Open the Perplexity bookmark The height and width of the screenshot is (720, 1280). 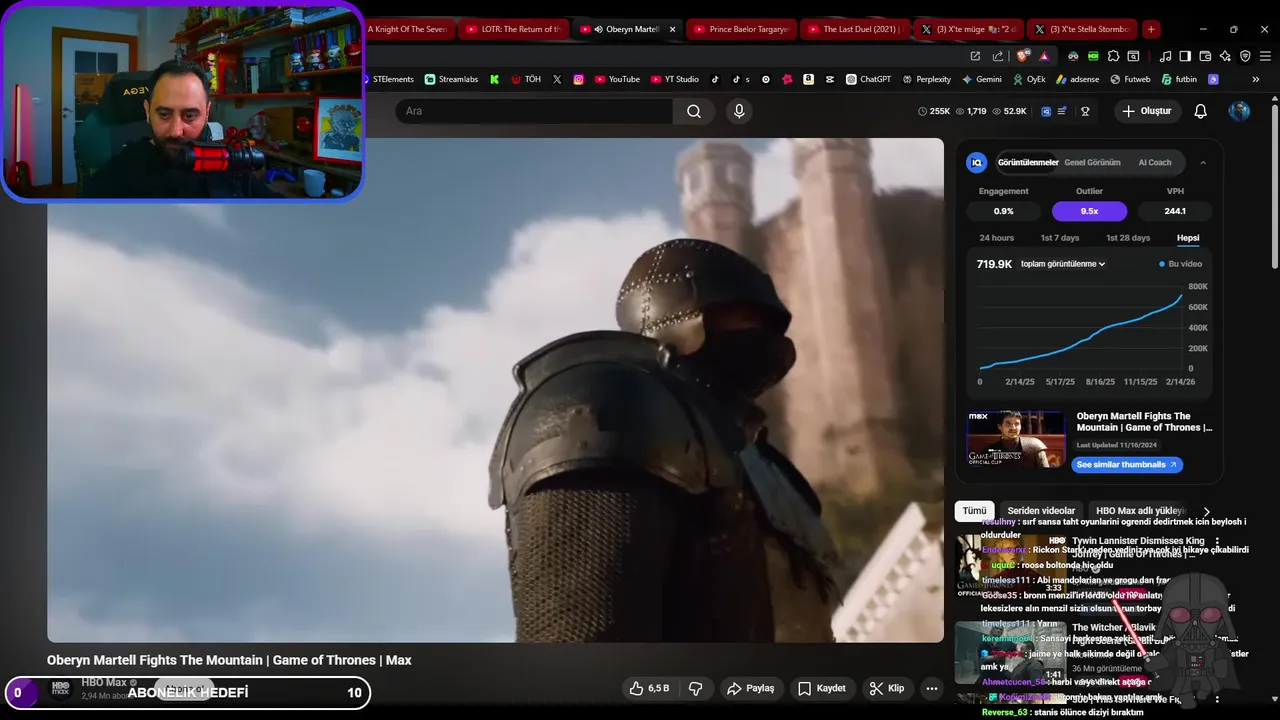coord(926,79)
